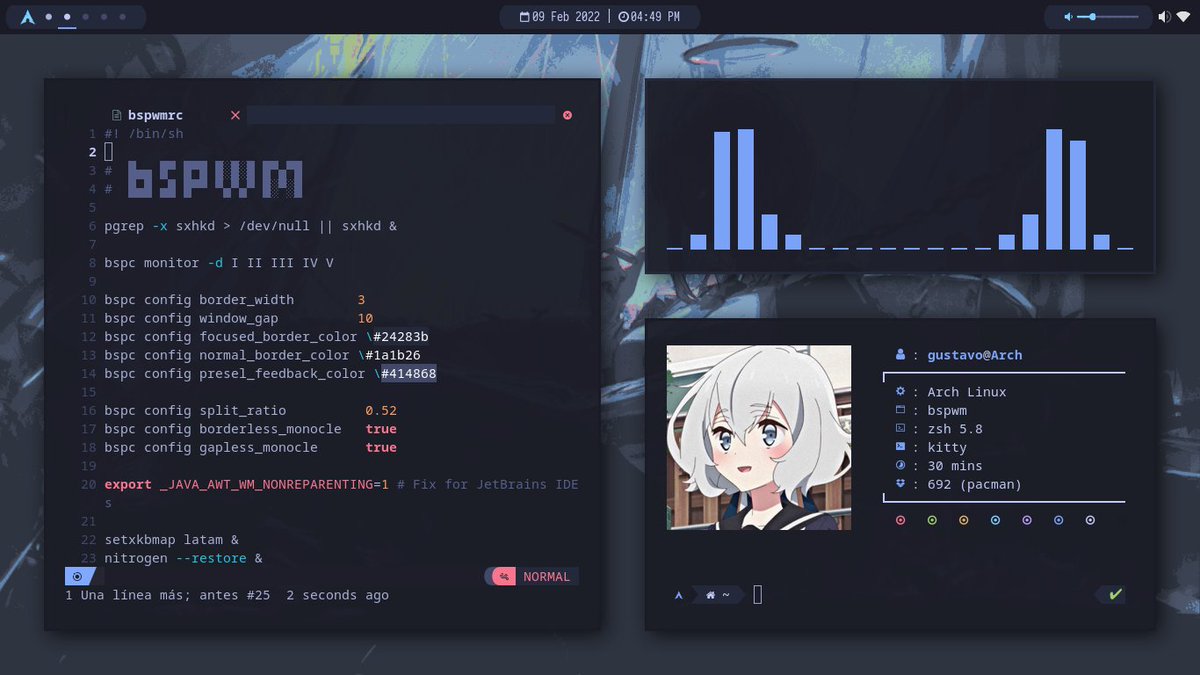Click the small blue speaker icon left of the volume slider
The width and height of the screenshot is (1200, 675).
pyautogui.click(x=1068, y=17)
